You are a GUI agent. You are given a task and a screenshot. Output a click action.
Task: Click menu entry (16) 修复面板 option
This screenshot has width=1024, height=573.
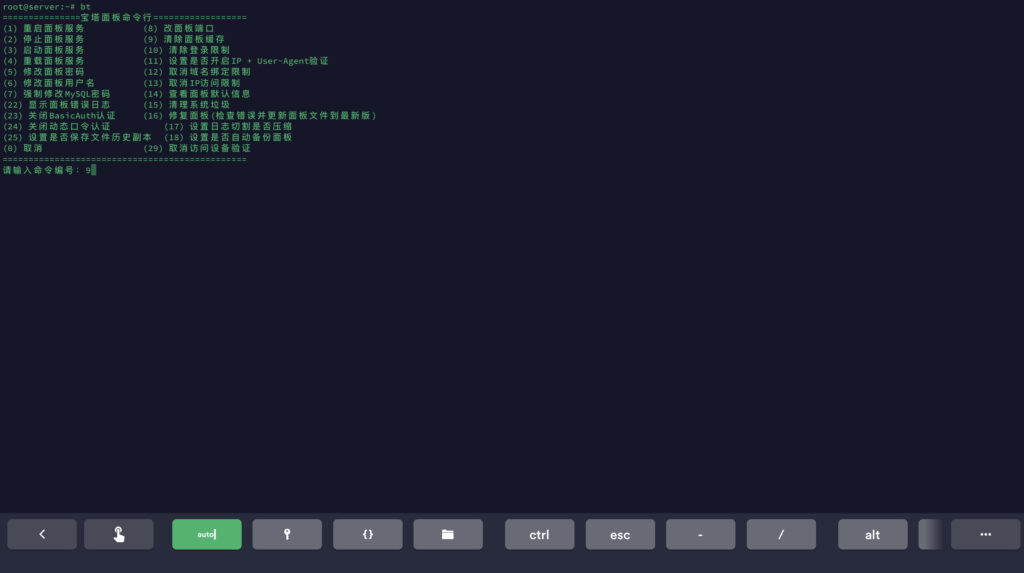259,115
